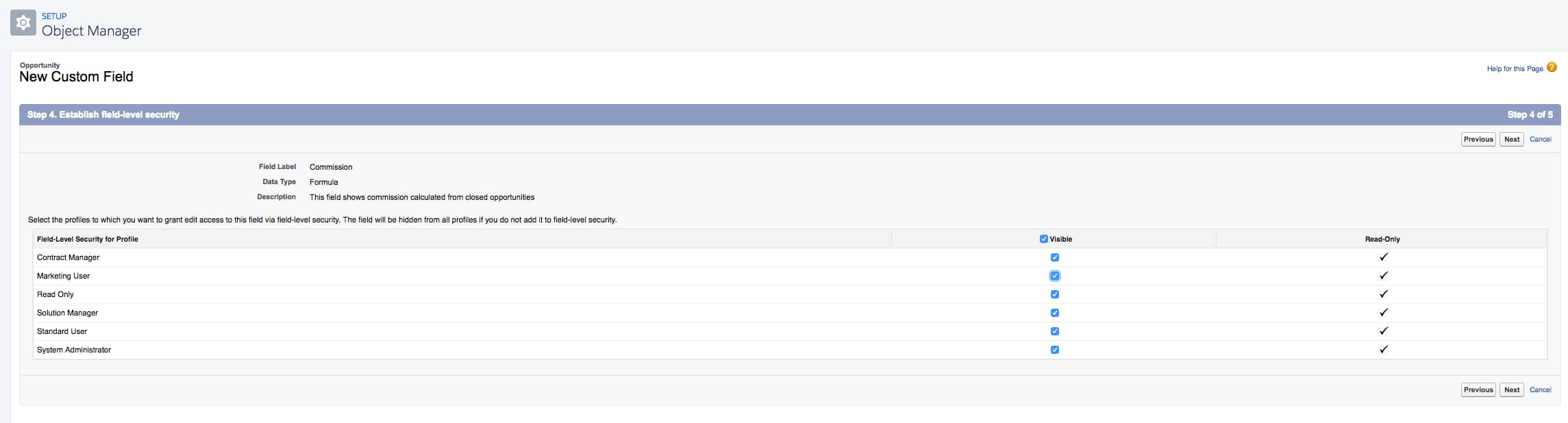Click Read-Only checkmark for System Administrator

(x=1383, y=350)
